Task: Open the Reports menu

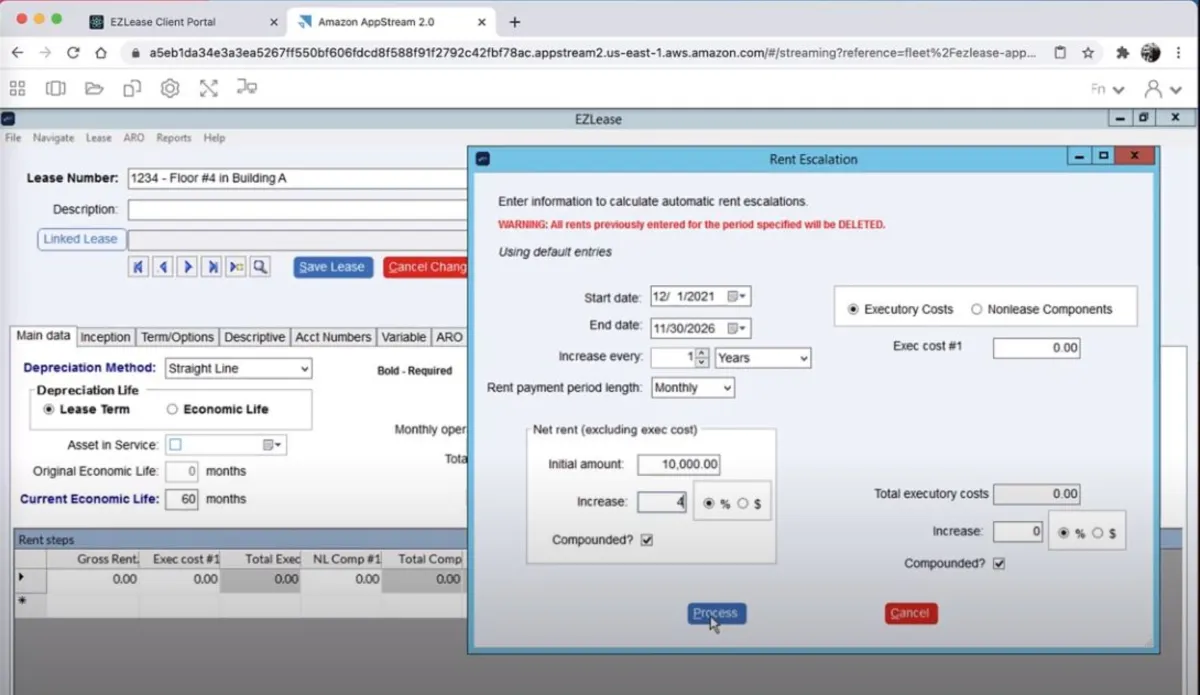Action: tap(174, 138)
